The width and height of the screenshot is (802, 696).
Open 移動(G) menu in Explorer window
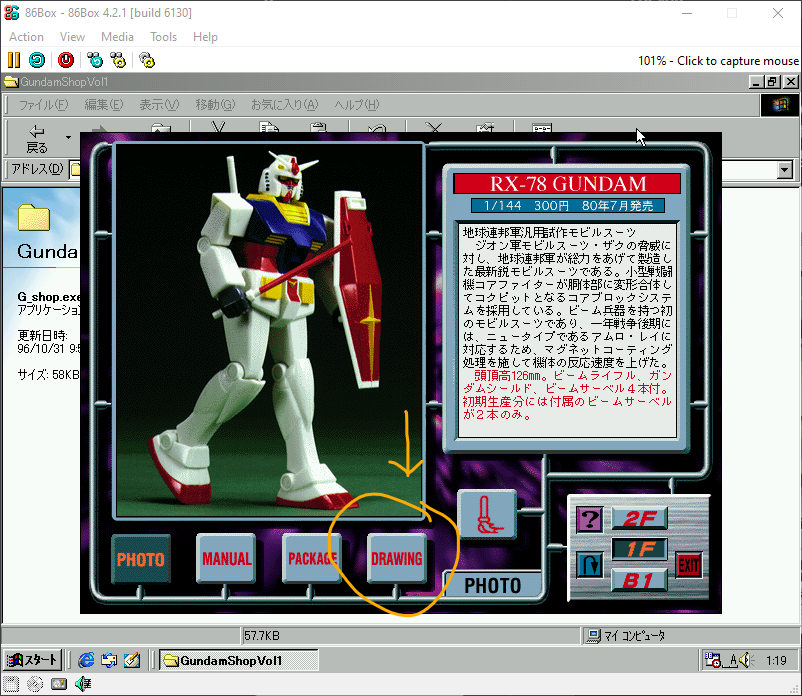[x=215, y=105]
